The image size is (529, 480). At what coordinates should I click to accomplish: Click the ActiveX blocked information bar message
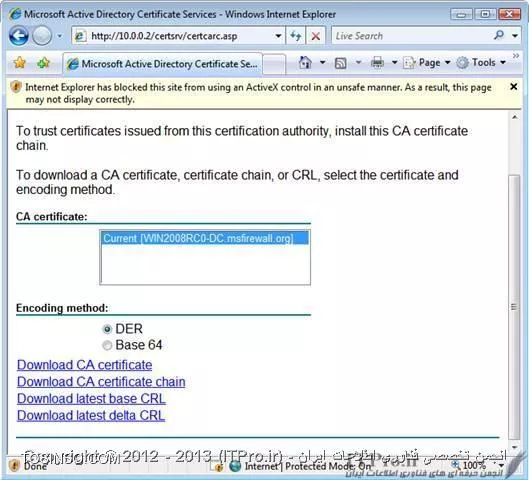pos(258,93)
